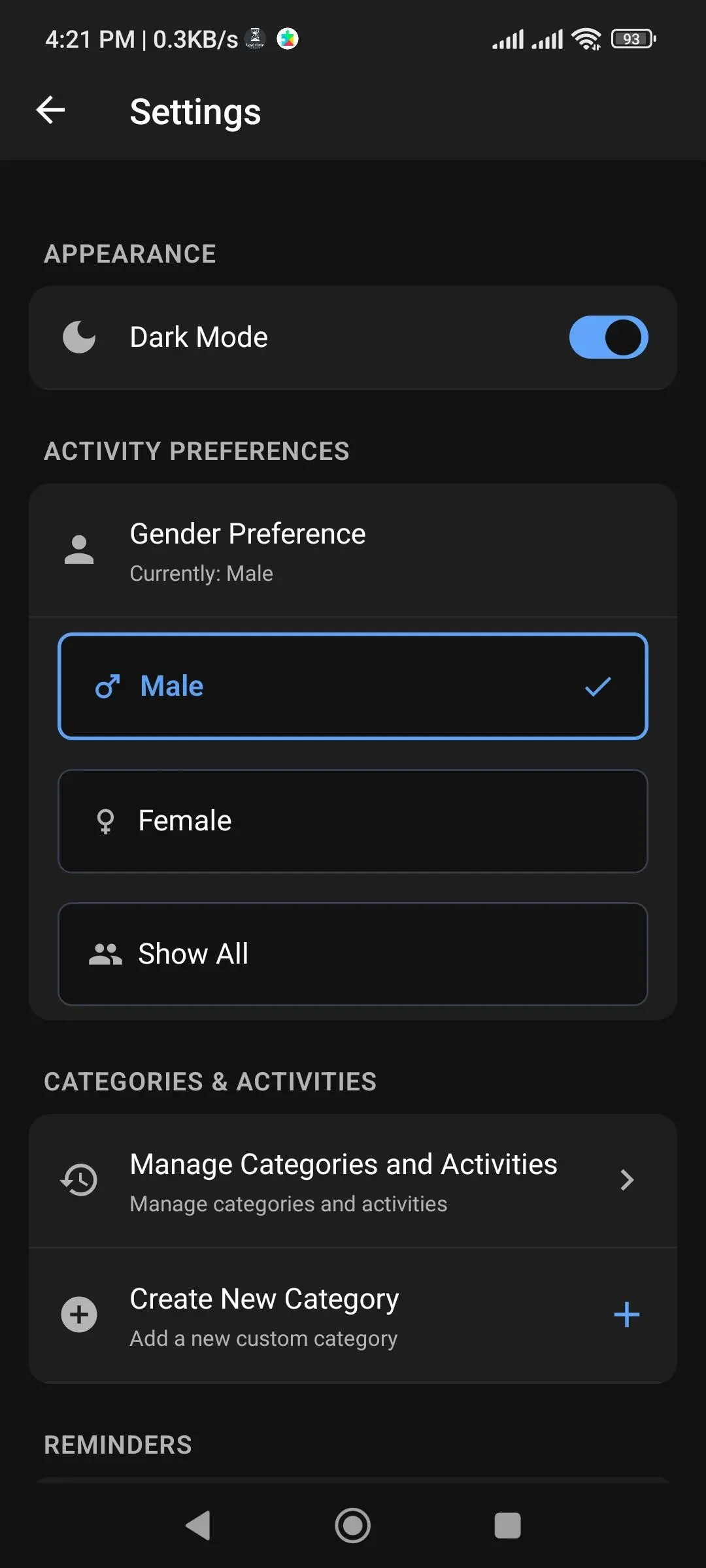
Task: Toggle Dark Mode off
Action: [x=608, y=336]
